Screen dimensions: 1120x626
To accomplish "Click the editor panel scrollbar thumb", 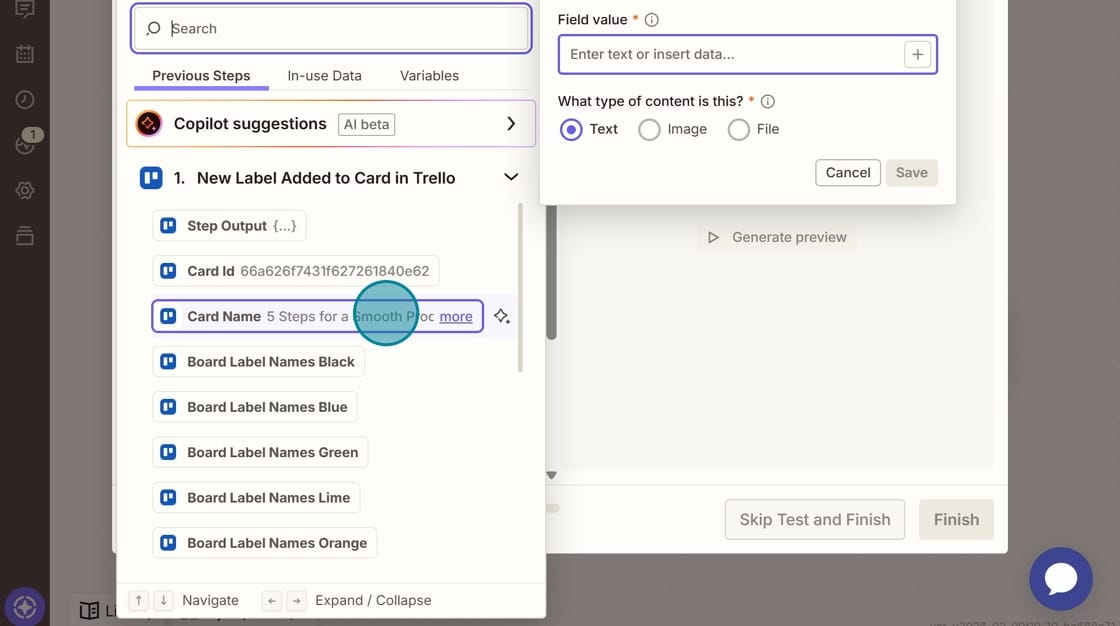I will 551,272.
